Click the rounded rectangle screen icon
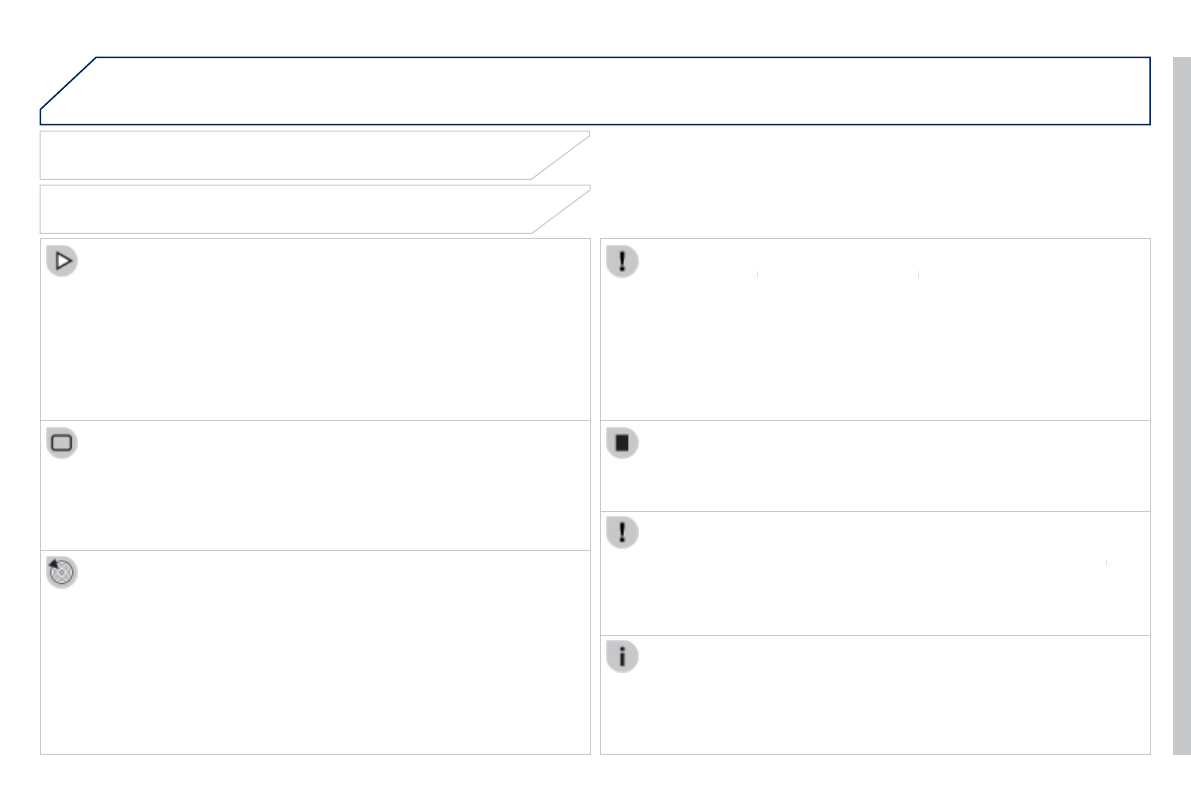The image size is (1191, 794). [62, 443]
